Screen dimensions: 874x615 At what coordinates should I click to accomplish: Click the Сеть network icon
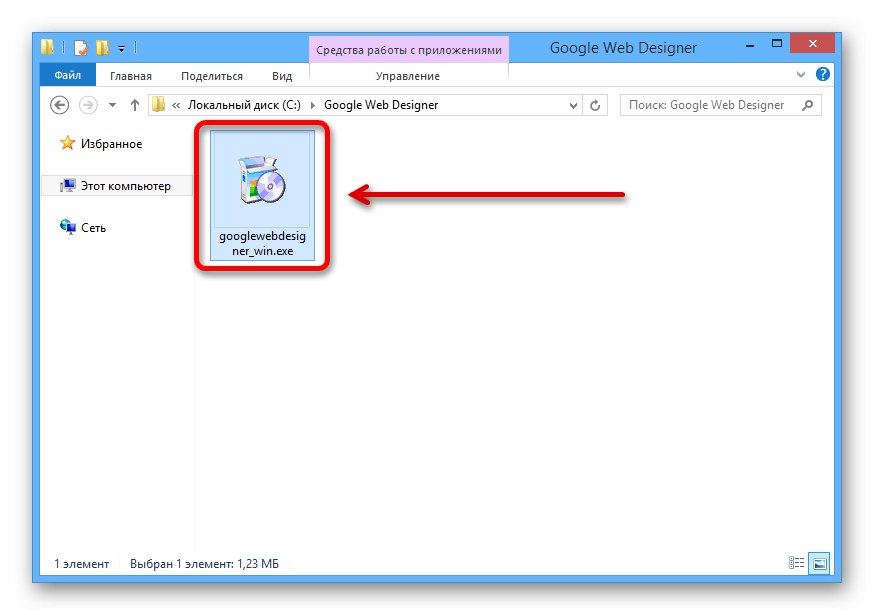[67, 227]
